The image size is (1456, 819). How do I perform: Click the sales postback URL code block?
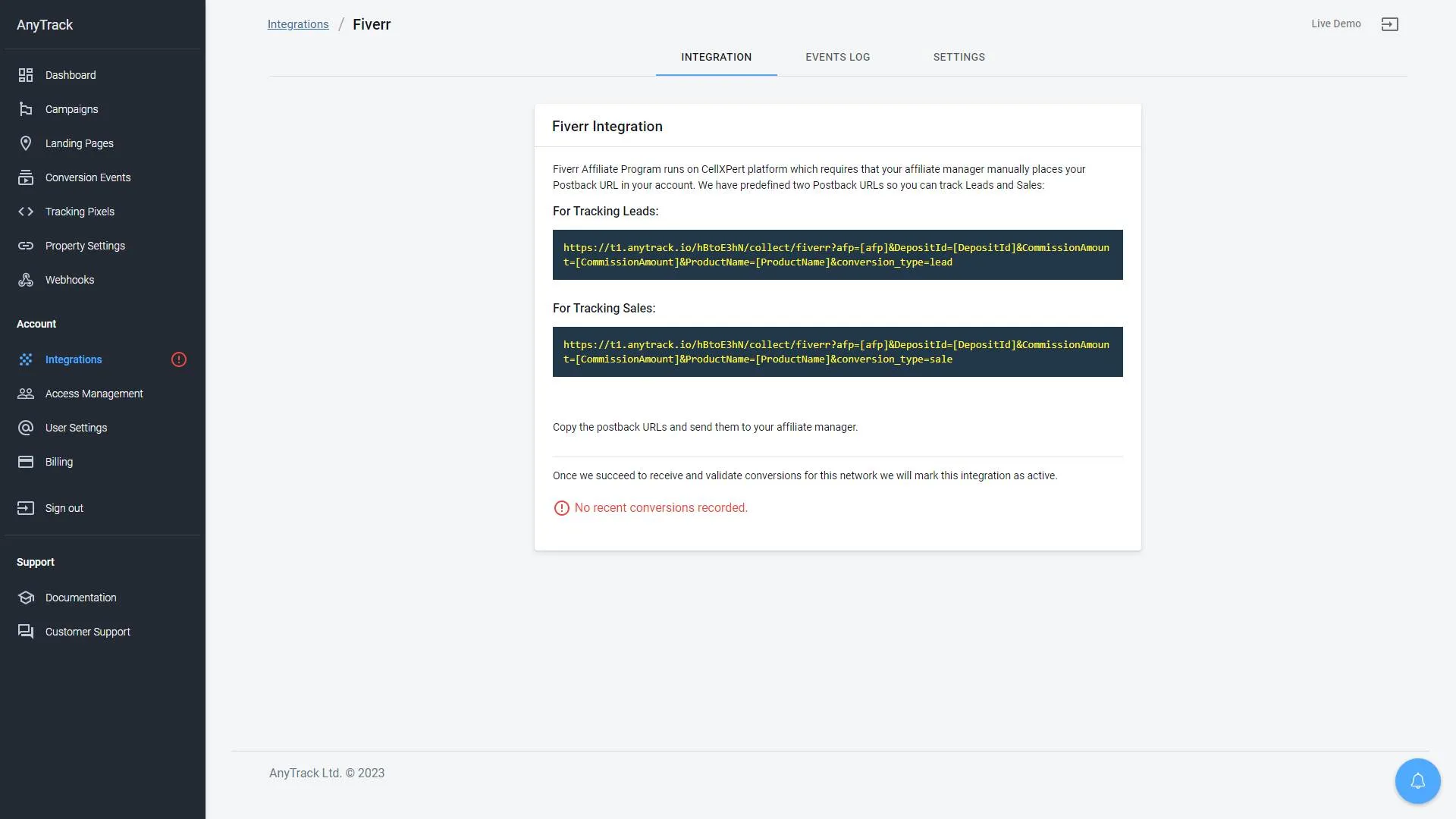coord(837,352)
